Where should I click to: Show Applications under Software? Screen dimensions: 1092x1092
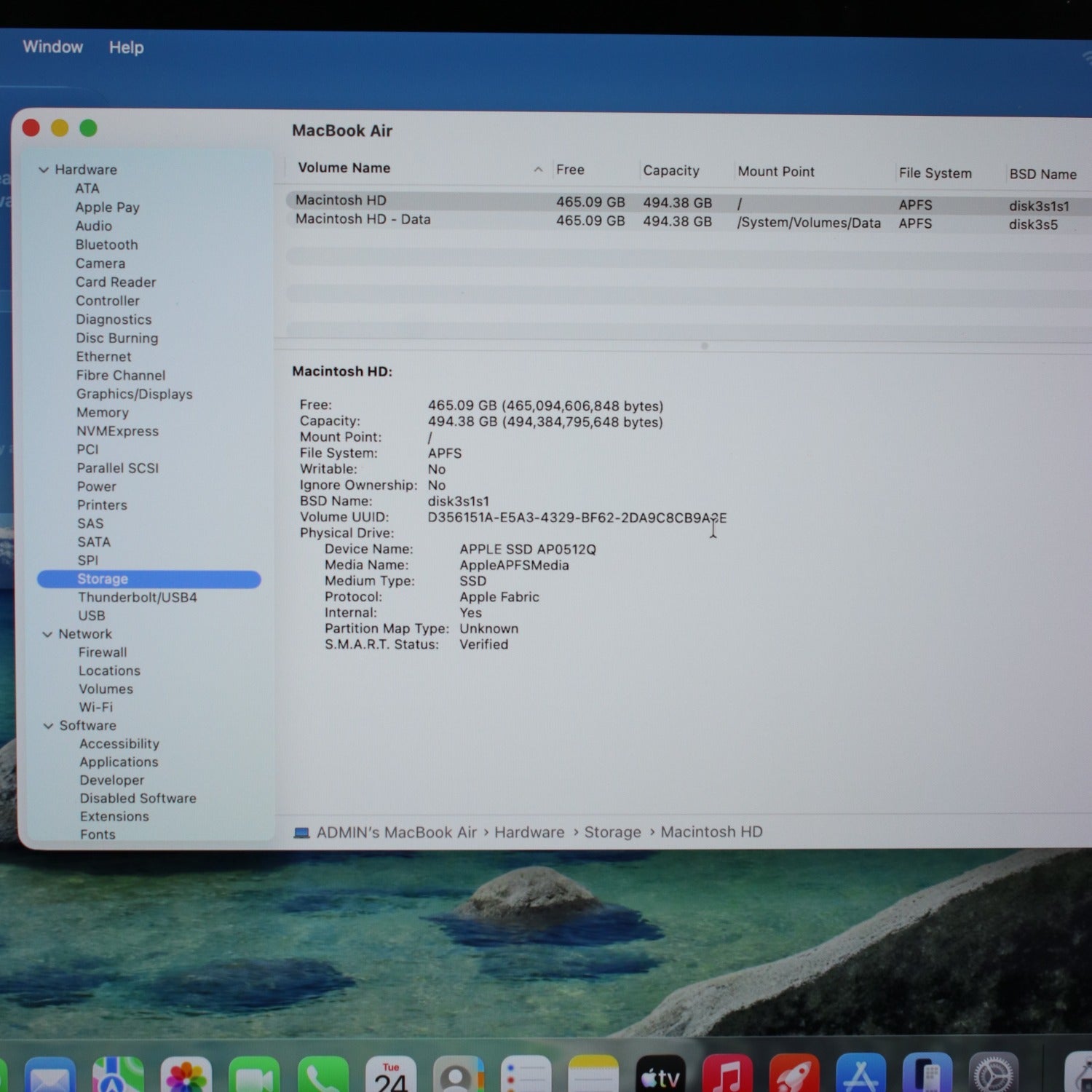pyautogui.click(x=119, y=762)
